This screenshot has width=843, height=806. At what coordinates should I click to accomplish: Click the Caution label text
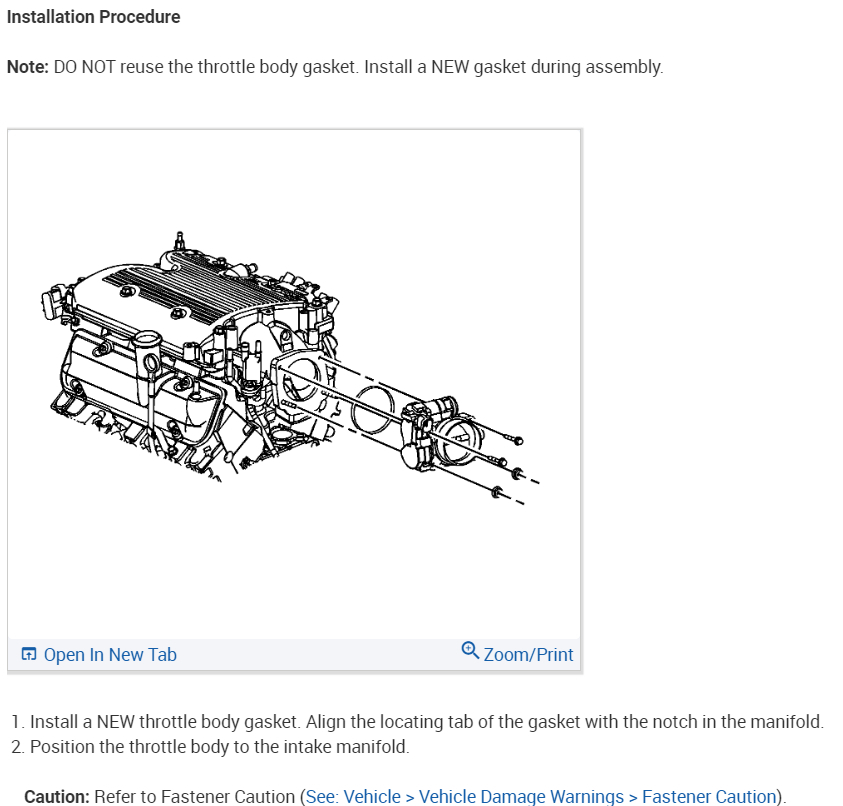coord(57,796)
